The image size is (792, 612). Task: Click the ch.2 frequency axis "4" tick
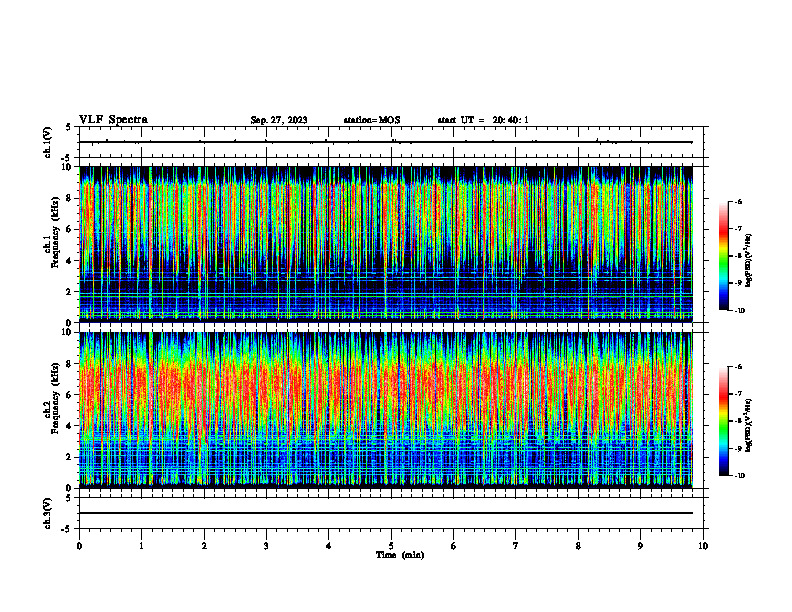pos(70,426)
